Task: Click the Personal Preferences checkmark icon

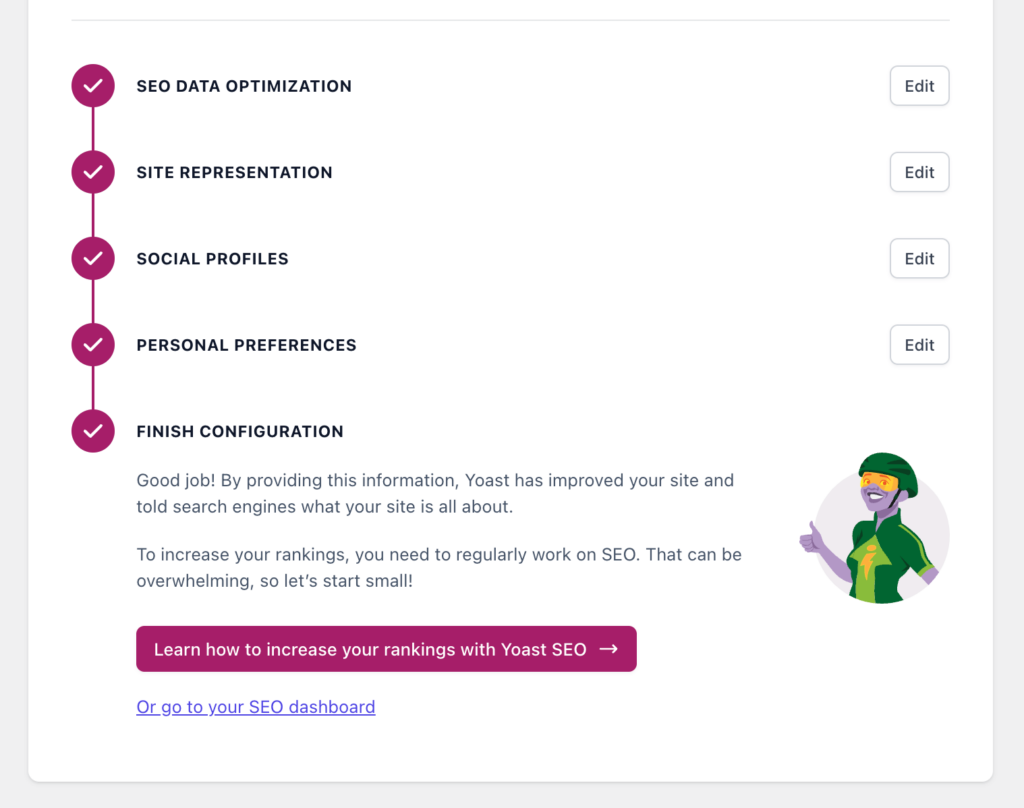Action: [x=92, y=344]
